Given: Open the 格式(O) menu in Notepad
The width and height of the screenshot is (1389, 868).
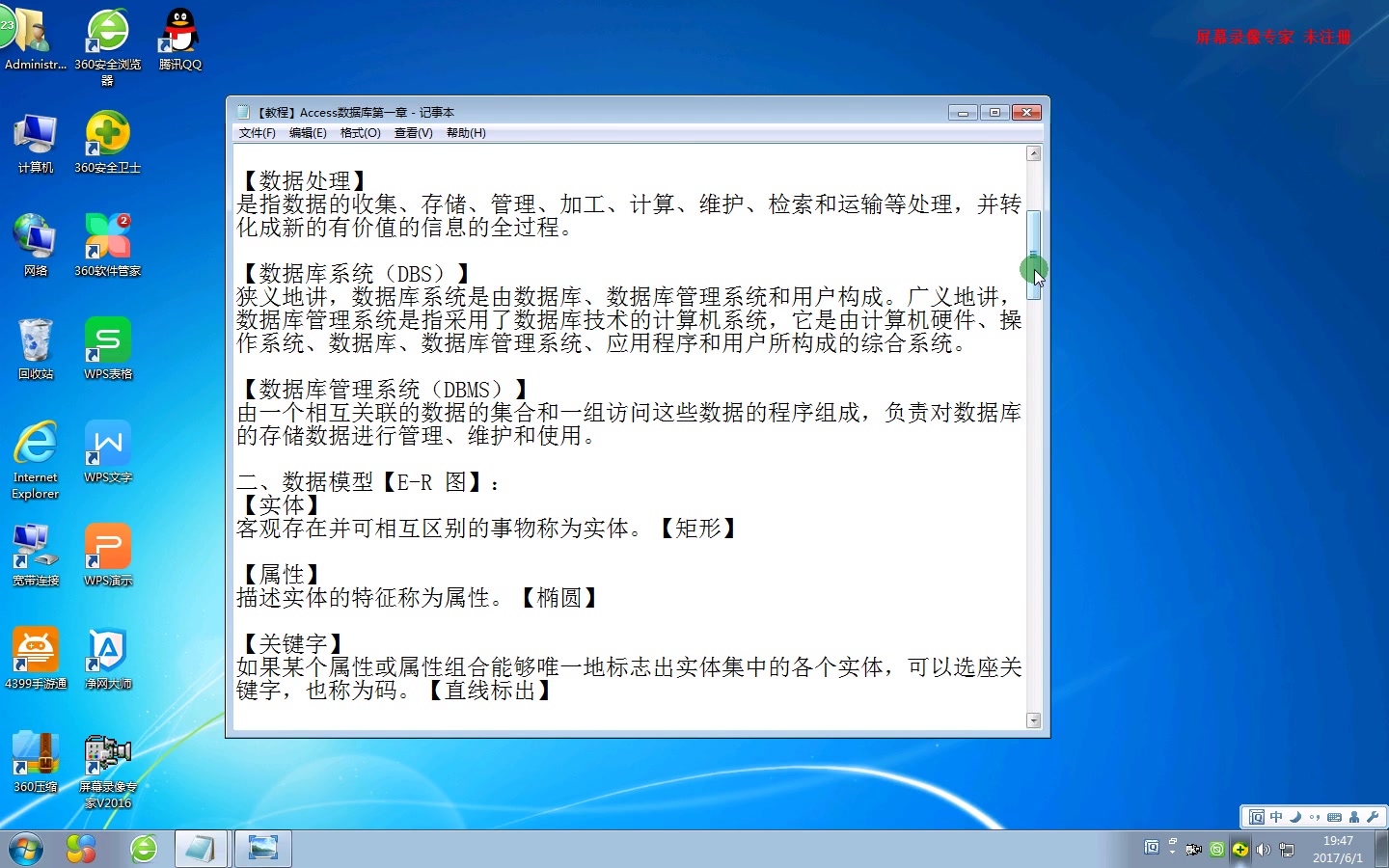Looking at the screenshot, I should (x=360, y=132).
